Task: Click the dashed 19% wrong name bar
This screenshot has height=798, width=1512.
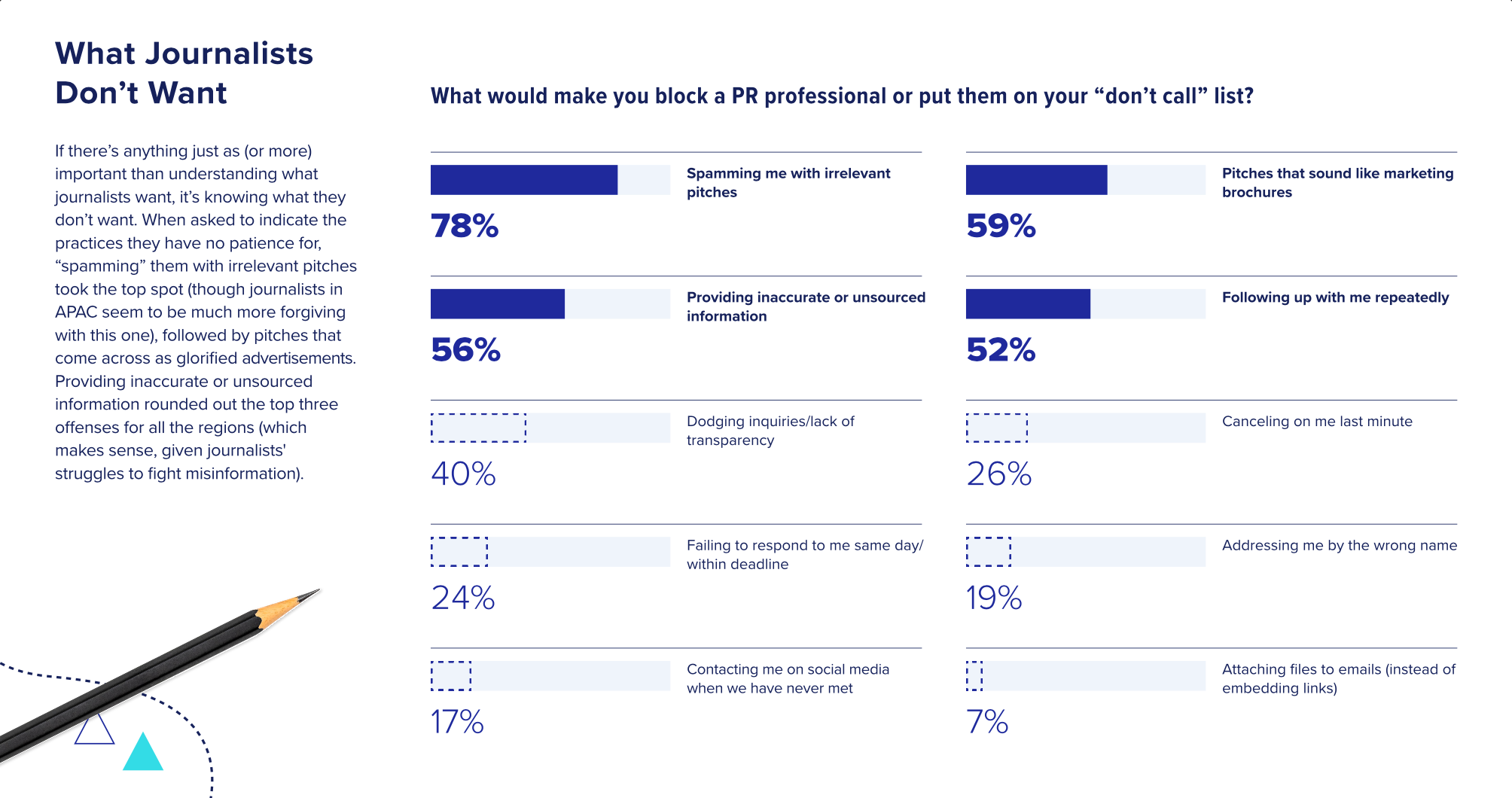Action: tap(988, 552)
